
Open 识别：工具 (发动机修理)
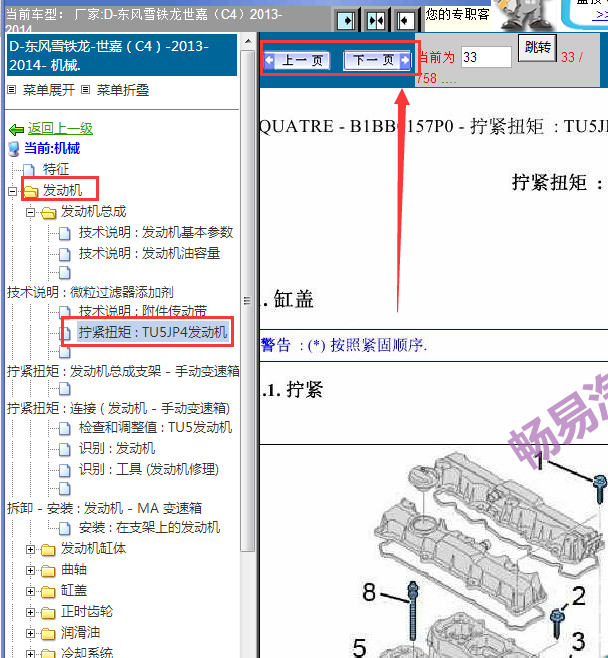click(x=149, y=469)
